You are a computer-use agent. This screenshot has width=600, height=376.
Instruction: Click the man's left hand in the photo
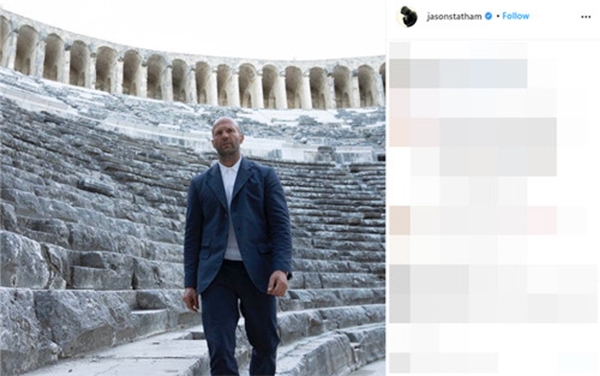point(278,283)
